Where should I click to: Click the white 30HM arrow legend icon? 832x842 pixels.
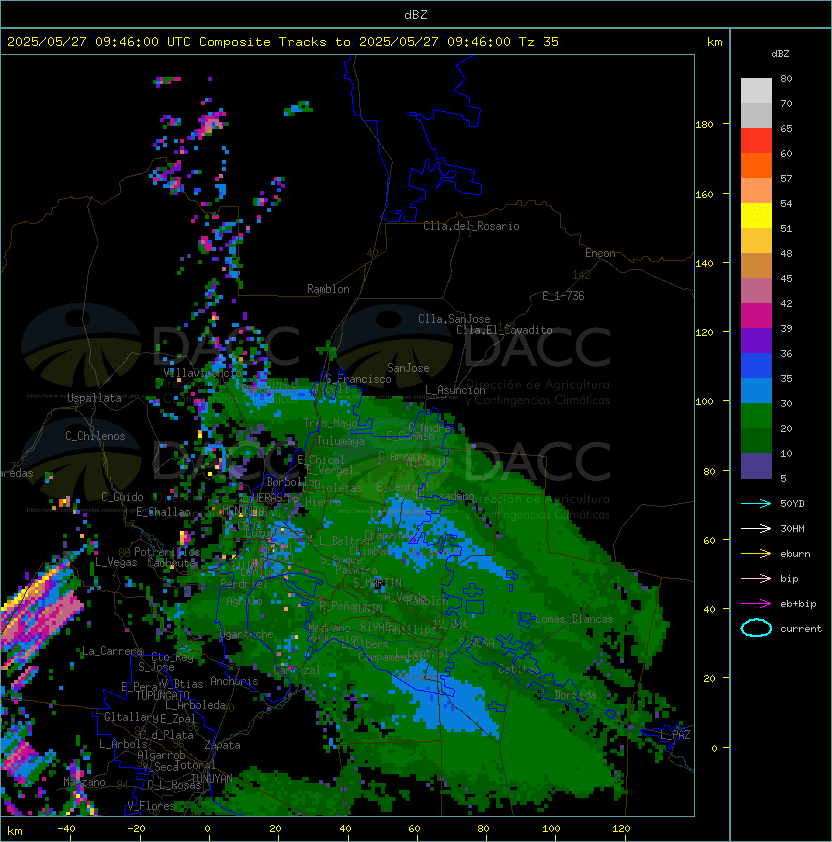click(x=756, y=529)
